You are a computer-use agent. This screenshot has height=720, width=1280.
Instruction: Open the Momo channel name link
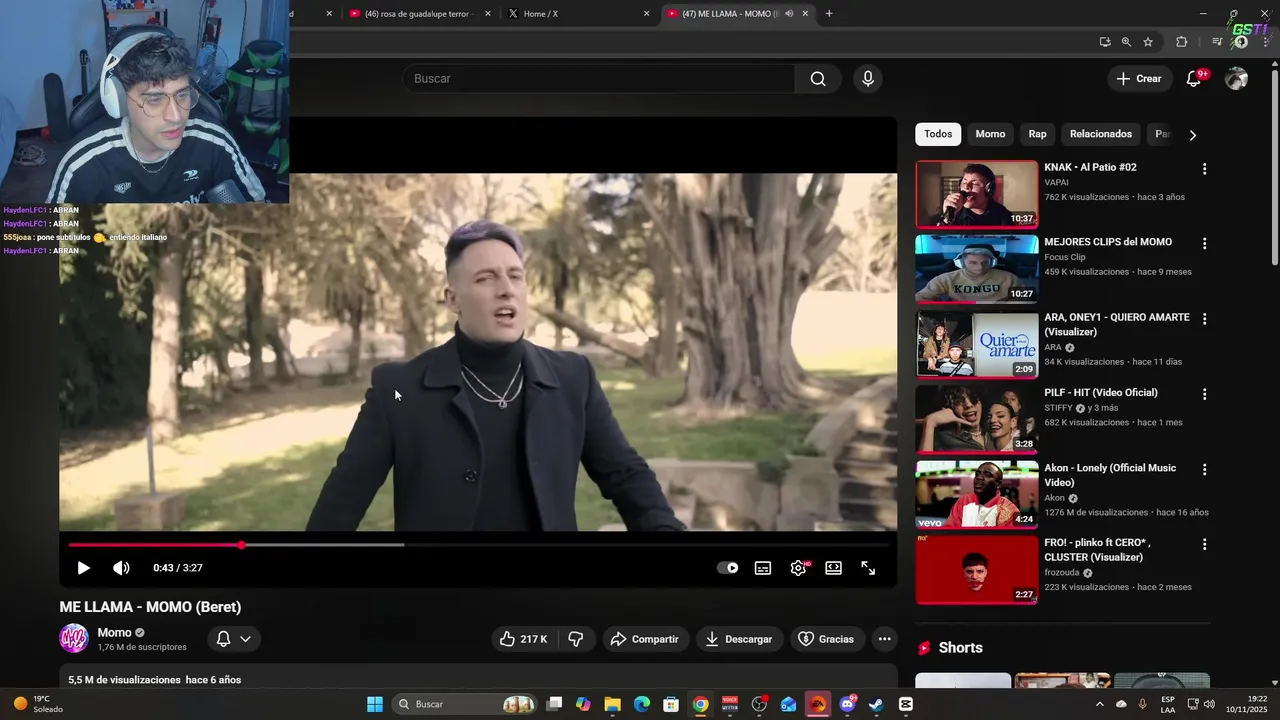(114, 632)
